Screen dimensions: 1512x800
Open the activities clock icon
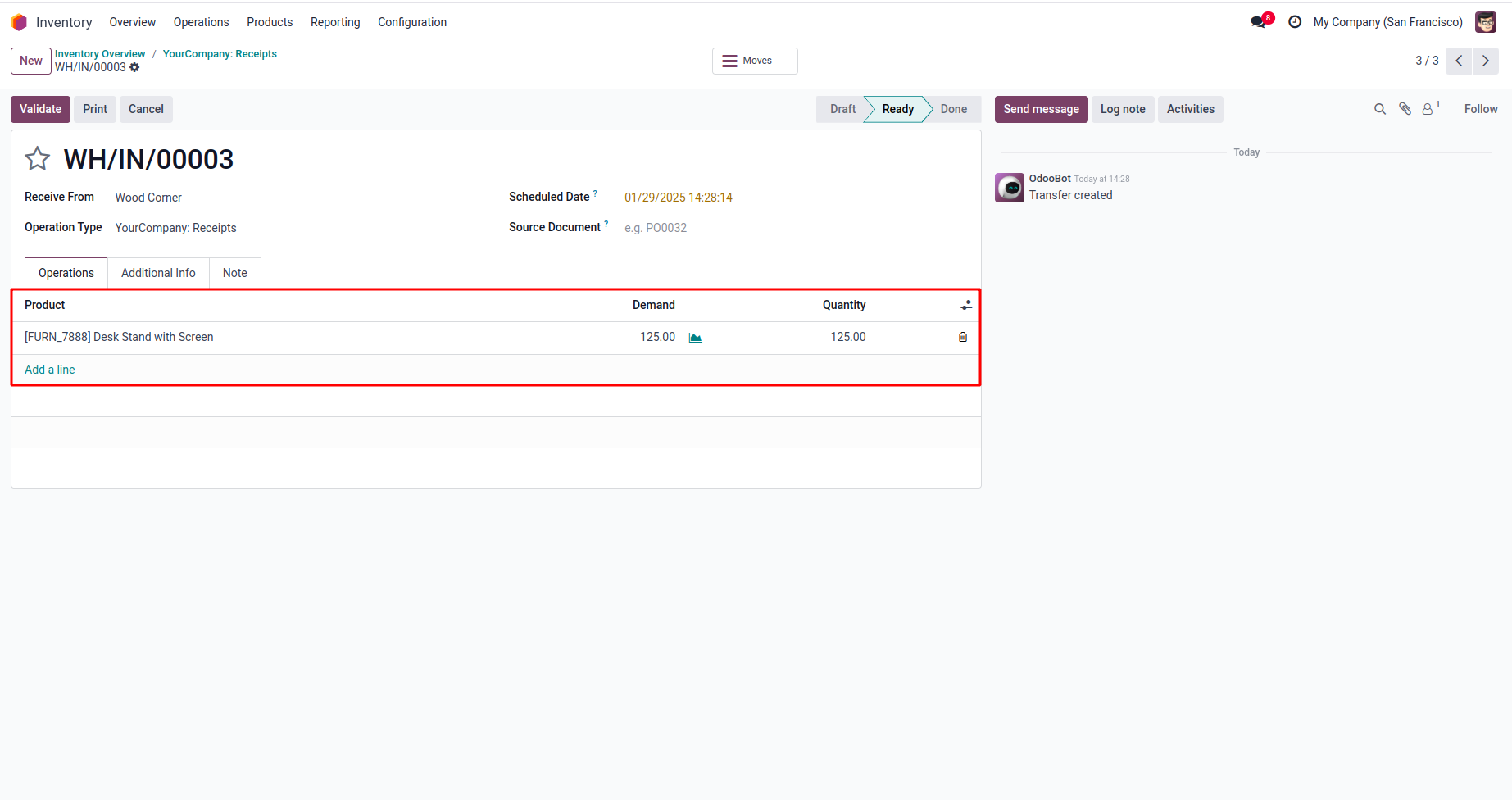tap(1295, 22)
